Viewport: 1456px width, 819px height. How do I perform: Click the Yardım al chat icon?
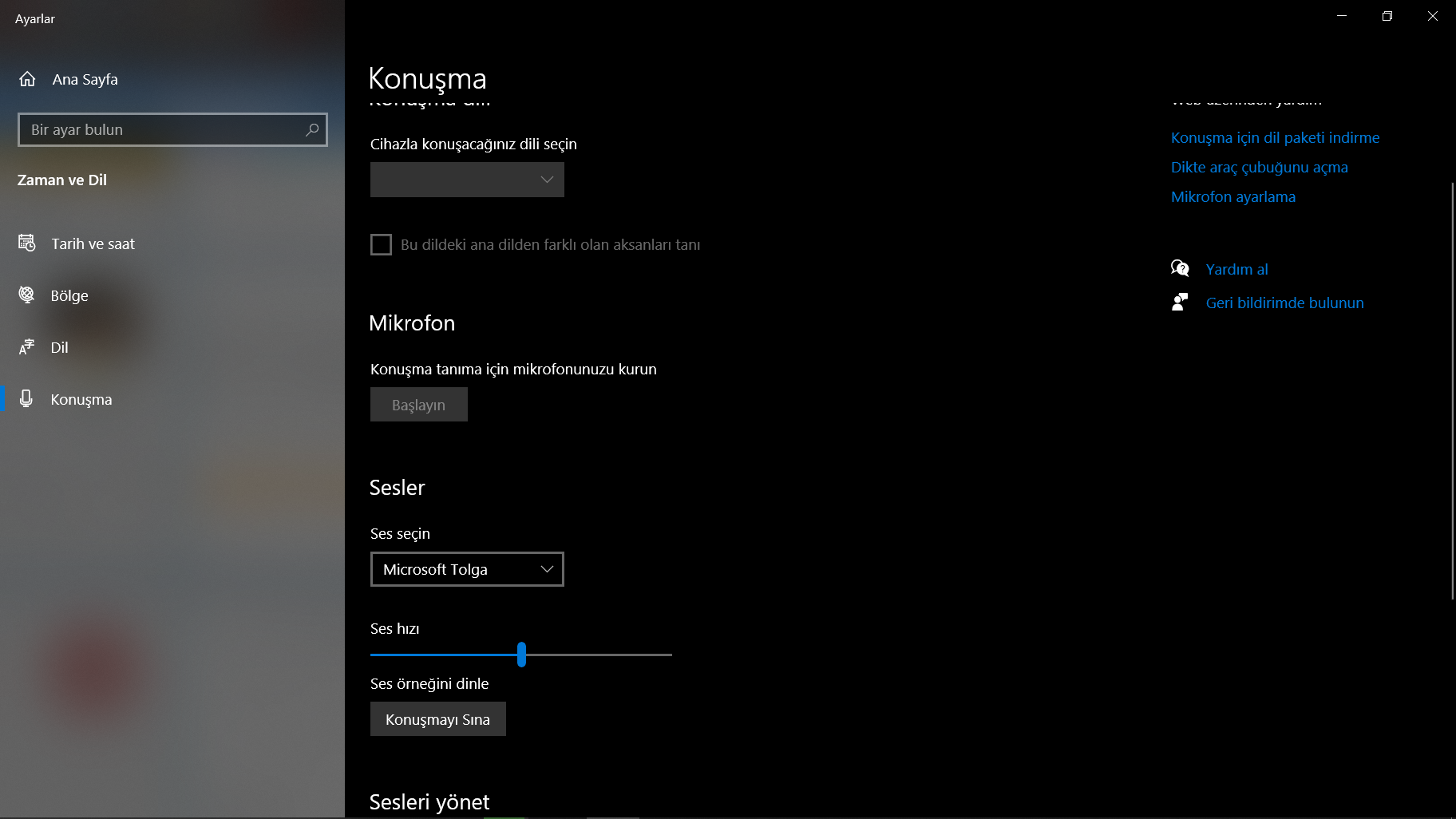pos(1180,268)
